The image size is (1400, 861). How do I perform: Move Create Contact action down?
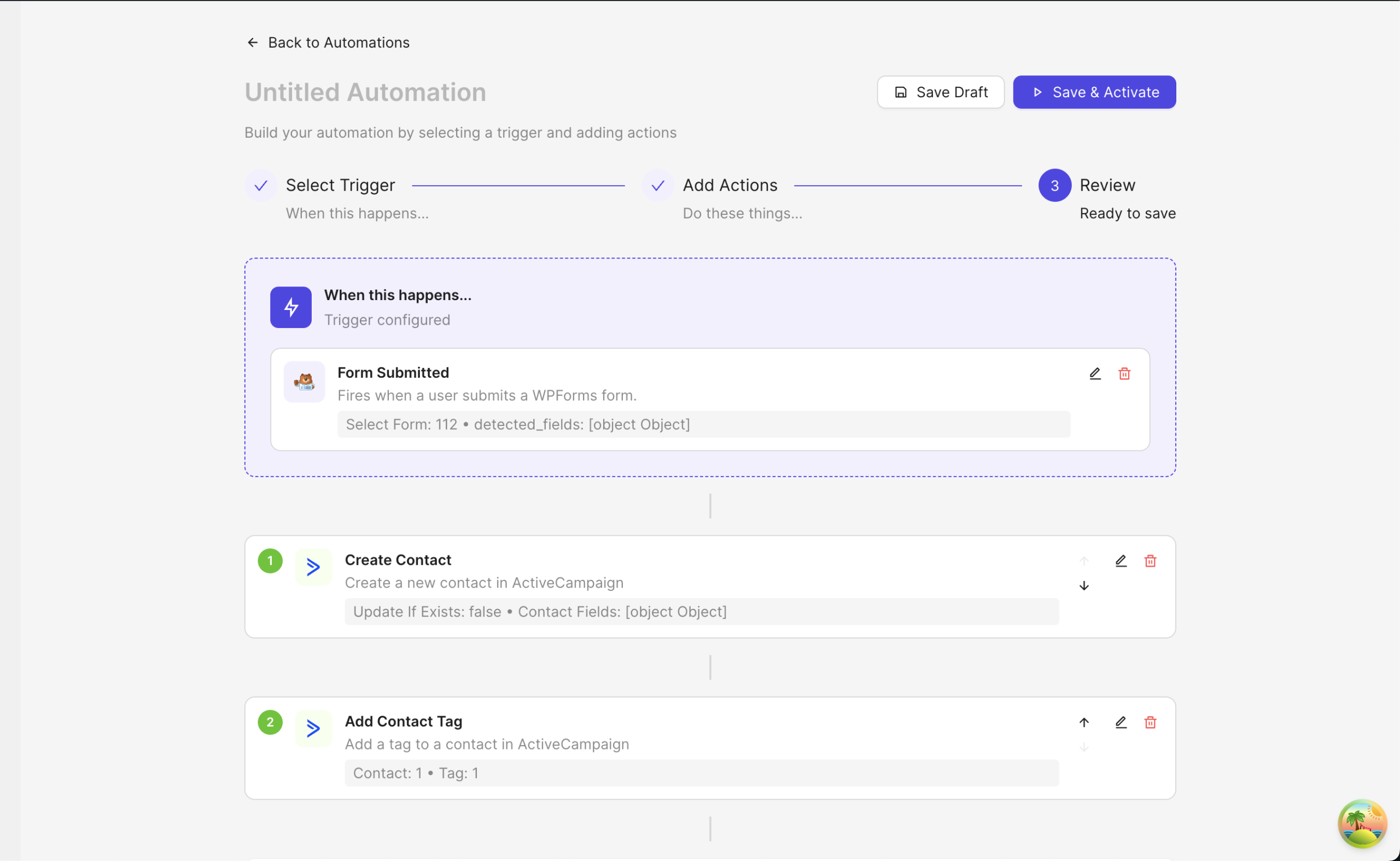tap(1084, 586)
